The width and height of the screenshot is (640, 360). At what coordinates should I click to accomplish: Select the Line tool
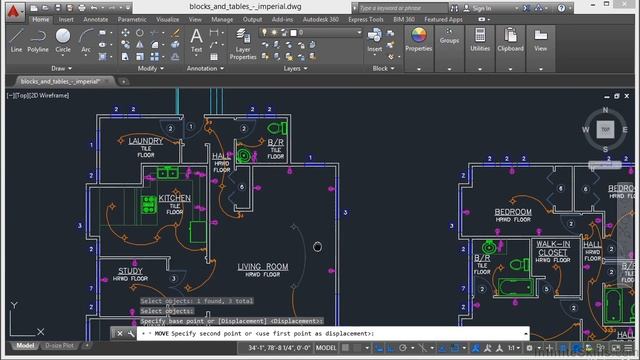pos(16,40)
